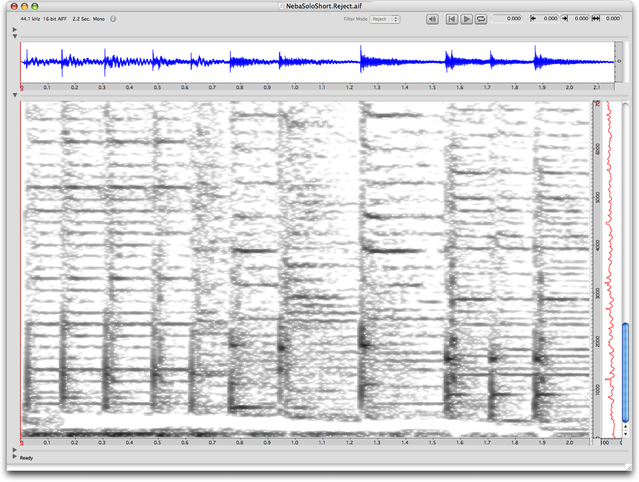639x482 pixels.
Task: Expand the right-pointing triangle above the waveform
Action: pos(15,30)
